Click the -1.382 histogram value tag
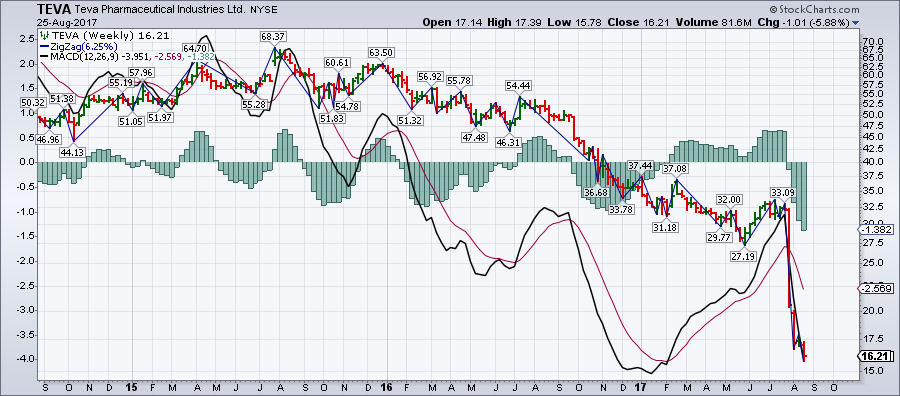900x396 pixels. tap(874, 230)
